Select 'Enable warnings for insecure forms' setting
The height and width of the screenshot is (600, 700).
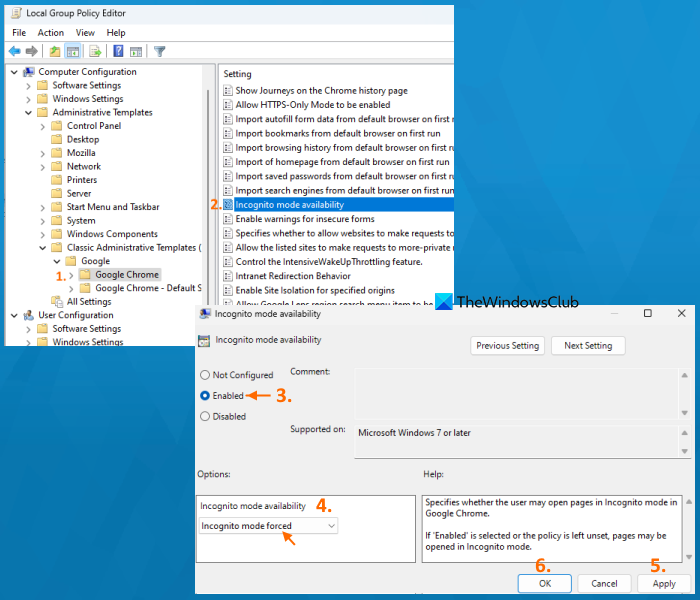coord(305,219)
